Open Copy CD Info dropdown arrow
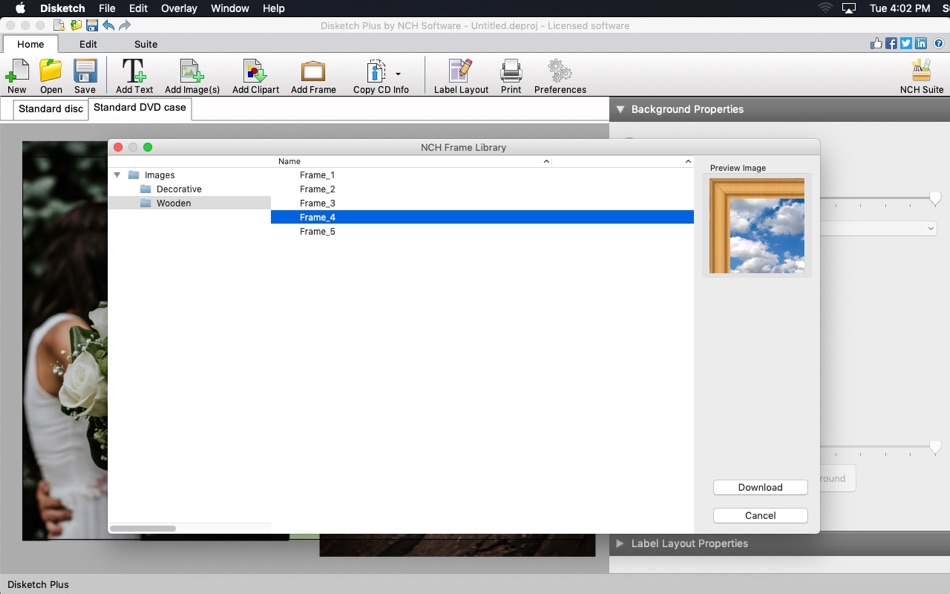This screenshot has width=950, height=594. tap(398, 74)
